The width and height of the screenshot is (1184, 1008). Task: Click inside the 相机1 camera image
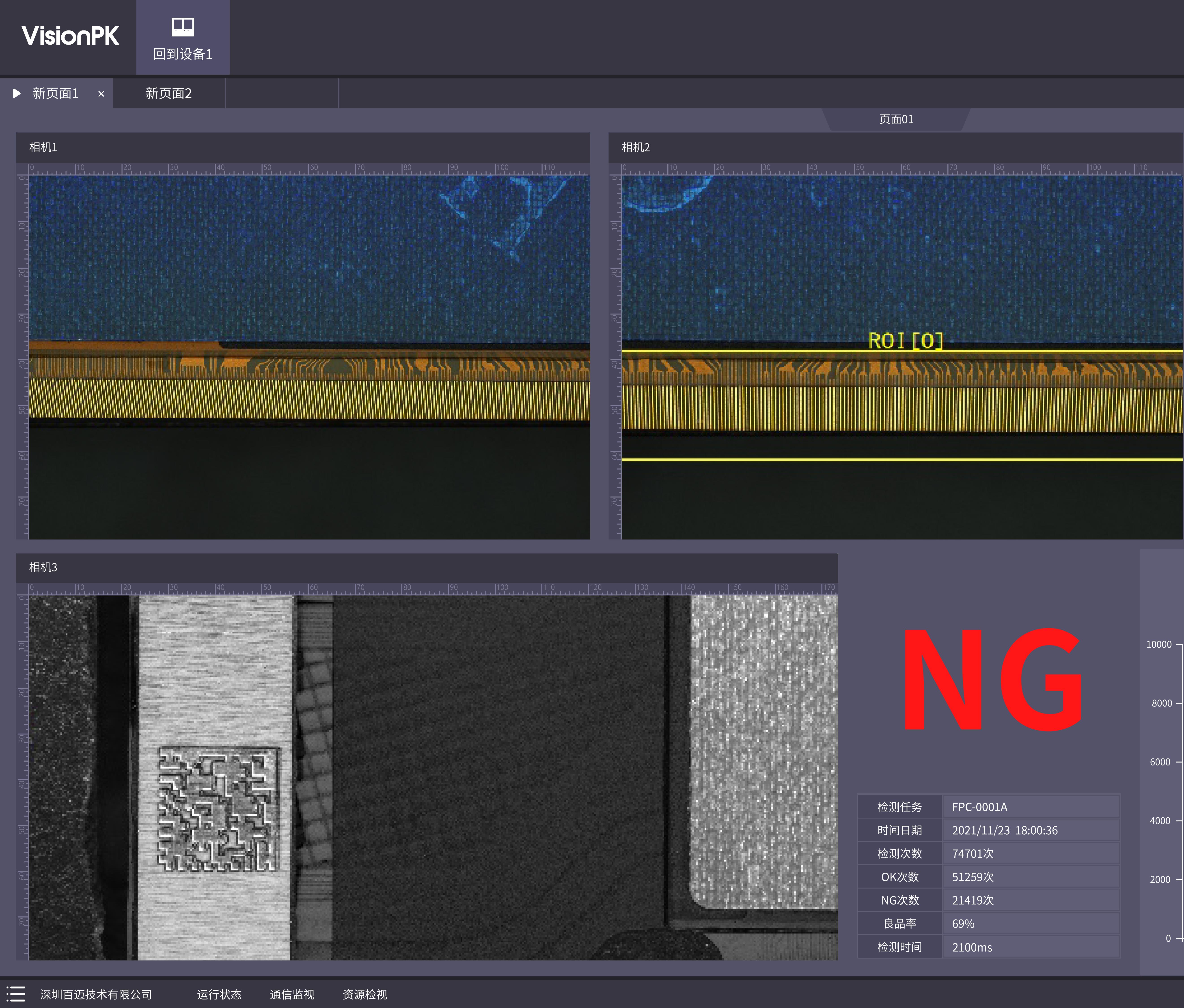(309, 357)
